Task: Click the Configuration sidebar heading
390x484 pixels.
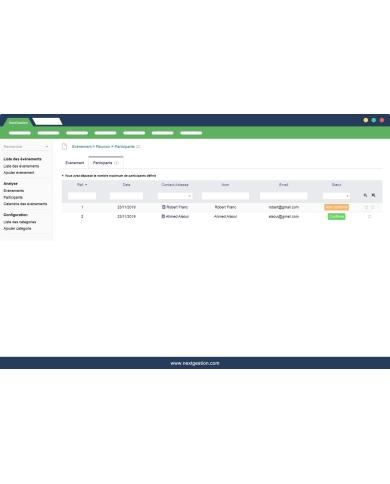Action: (16, 215)
